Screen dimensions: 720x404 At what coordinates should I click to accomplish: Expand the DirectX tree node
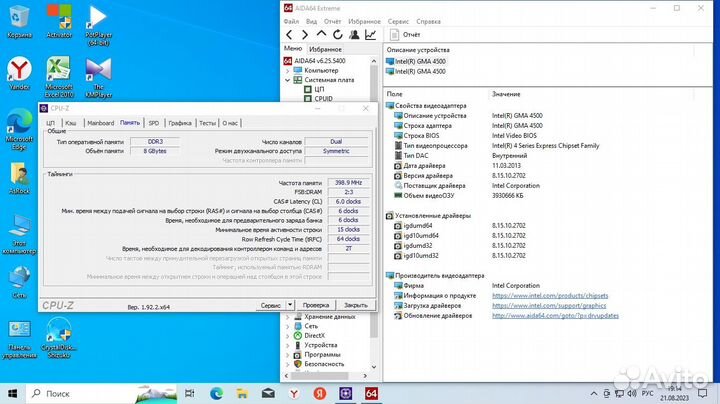[x=288, y=336]
